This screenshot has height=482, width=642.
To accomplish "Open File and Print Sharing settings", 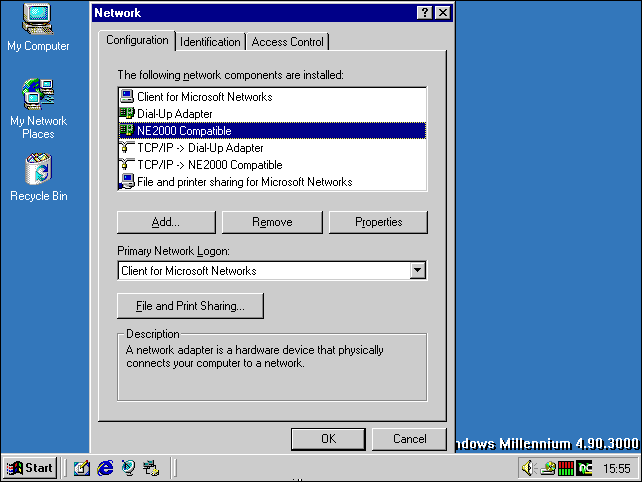I will coord(190,305).
